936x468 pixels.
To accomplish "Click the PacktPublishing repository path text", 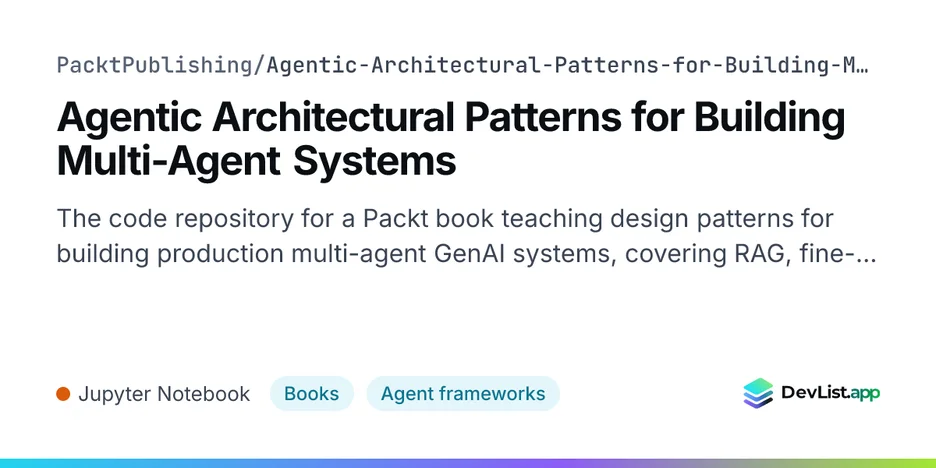I will pos(462,66).
